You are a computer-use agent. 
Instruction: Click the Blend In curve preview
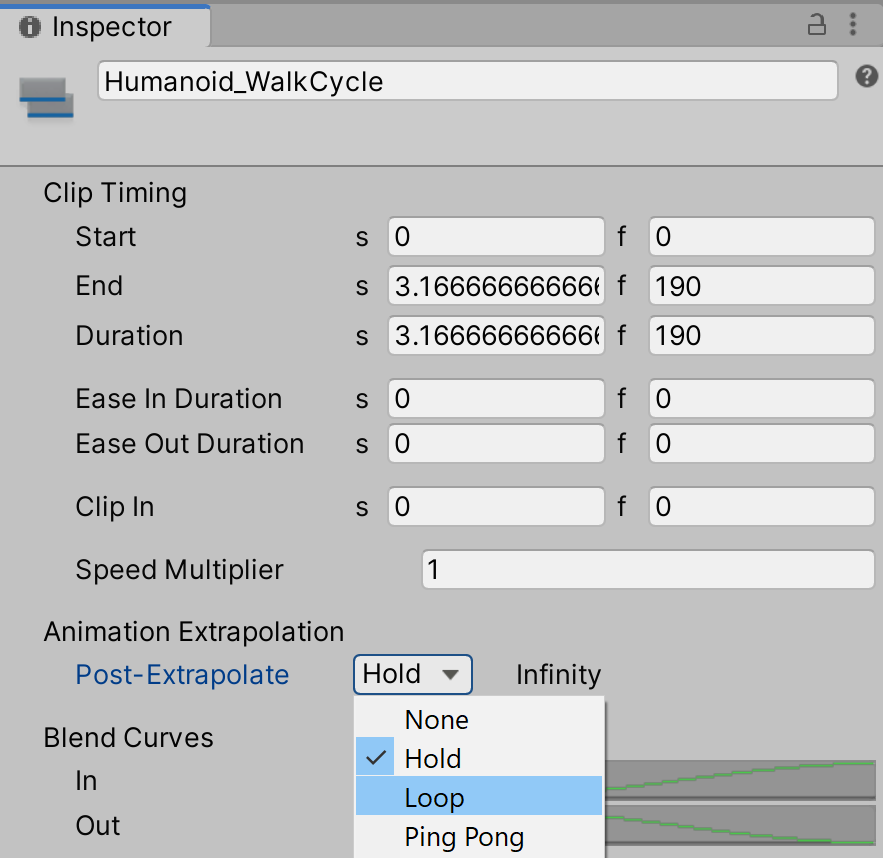pos(740,779)
